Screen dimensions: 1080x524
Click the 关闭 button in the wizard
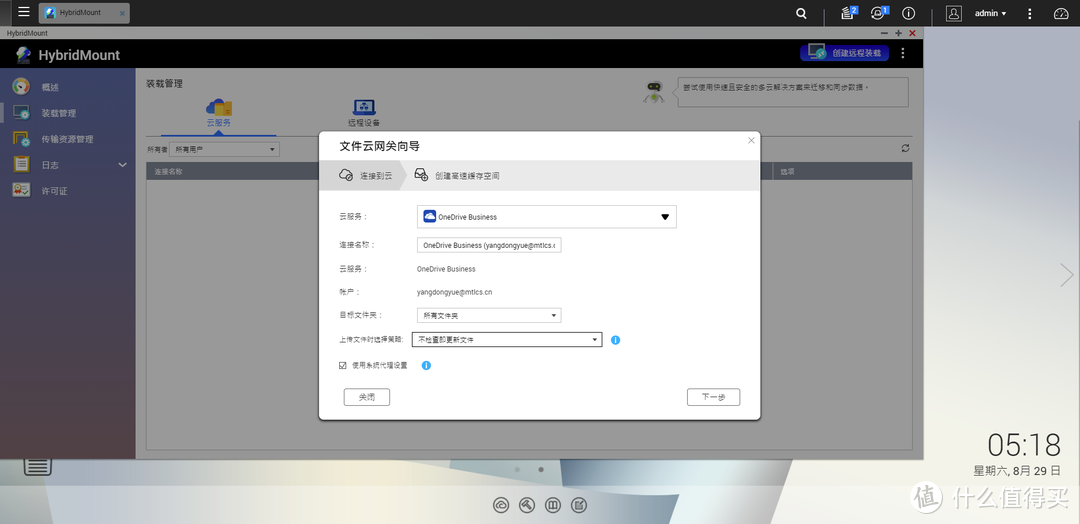[x=367, y=397]
